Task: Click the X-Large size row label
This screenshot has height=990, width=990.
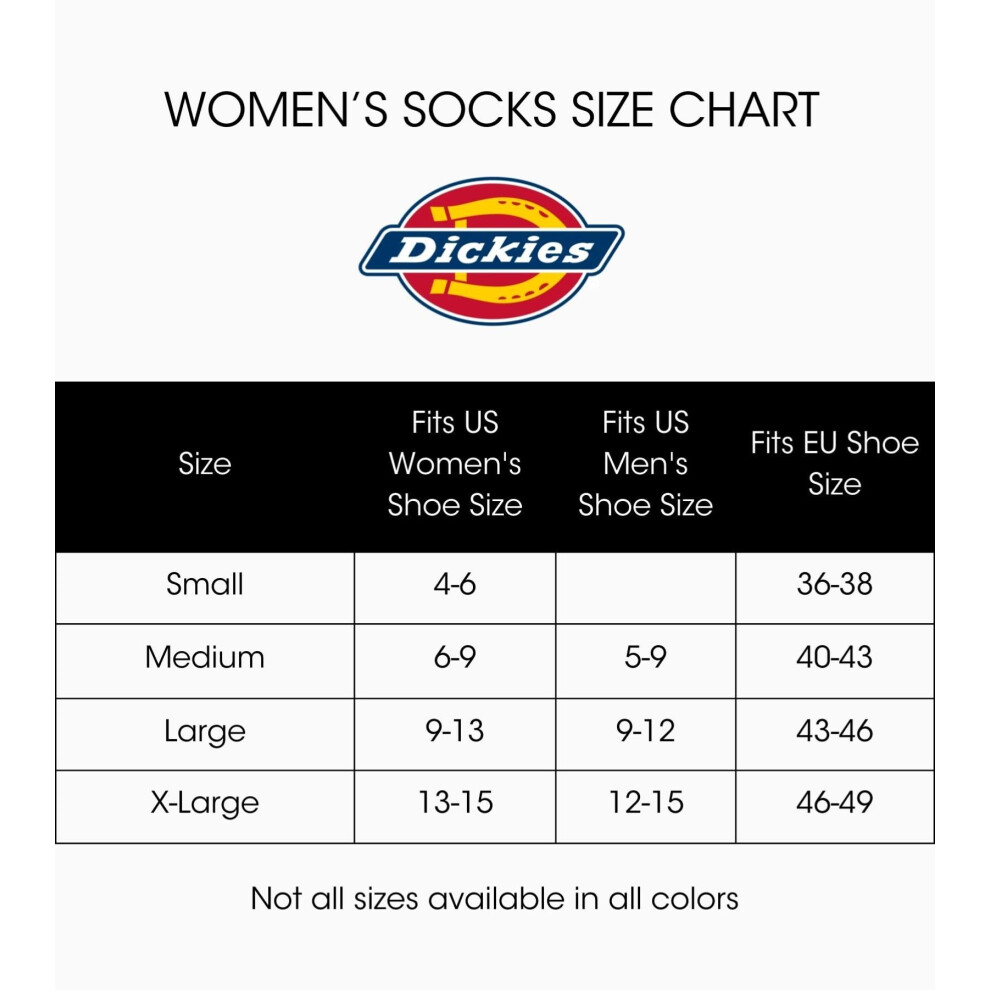Action: pos(205,803)
